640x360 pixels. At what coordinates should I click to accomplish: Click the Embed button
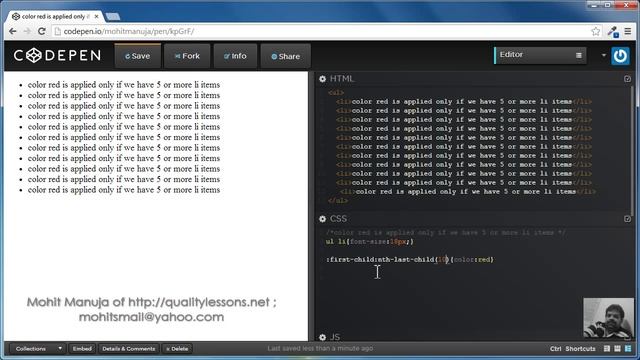(x=82, y=349)
